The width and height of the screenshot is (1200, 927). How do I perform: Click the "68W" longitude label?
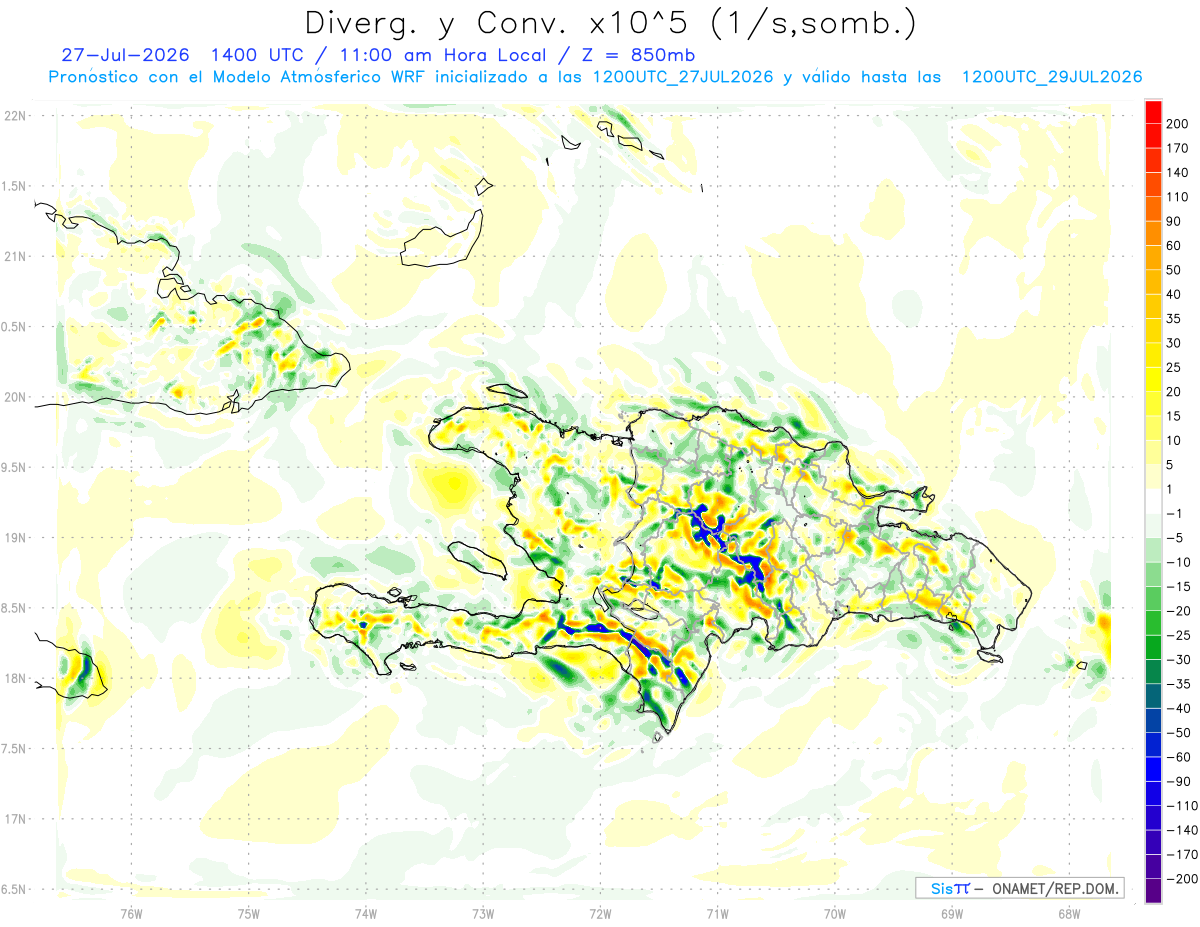coord(1069,914)
